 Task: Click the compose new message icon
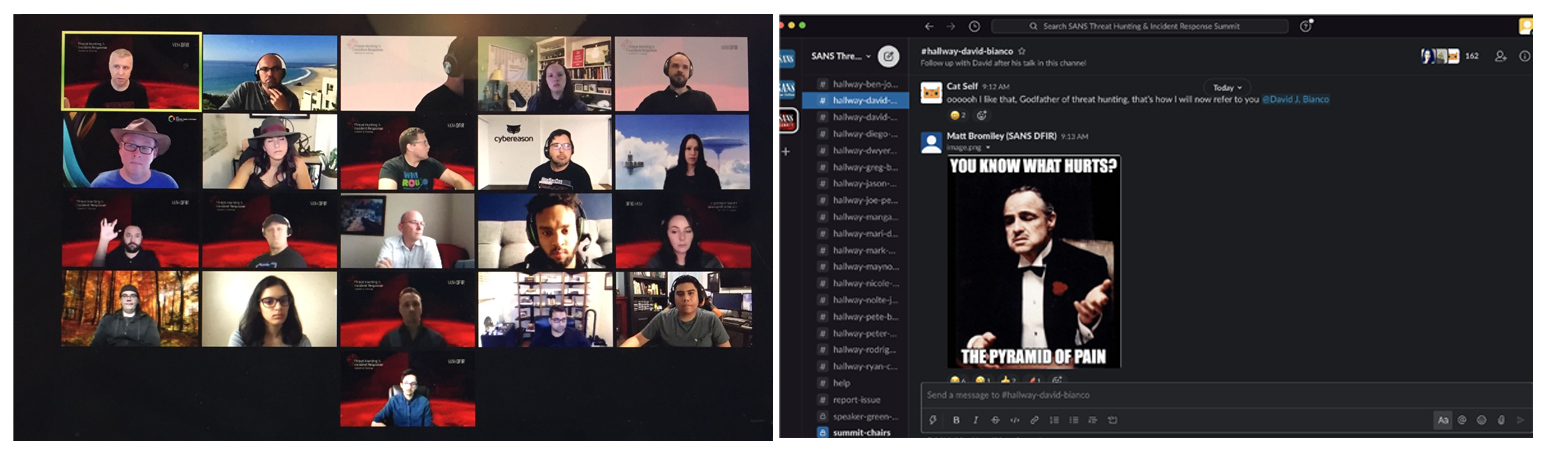click(888, 56)
